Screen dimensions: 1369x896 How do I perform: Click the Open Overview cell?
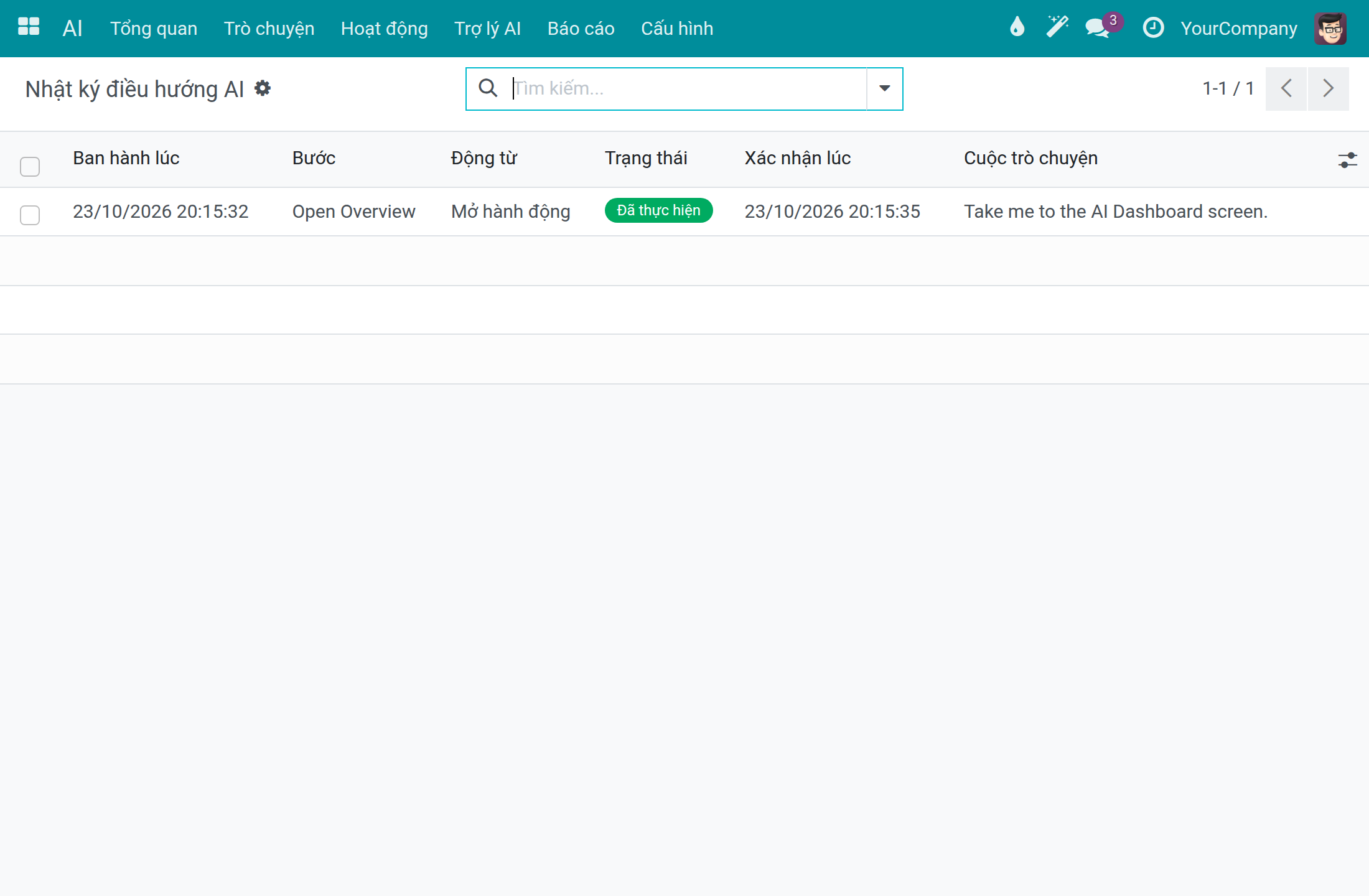click(x=353, y=212)
